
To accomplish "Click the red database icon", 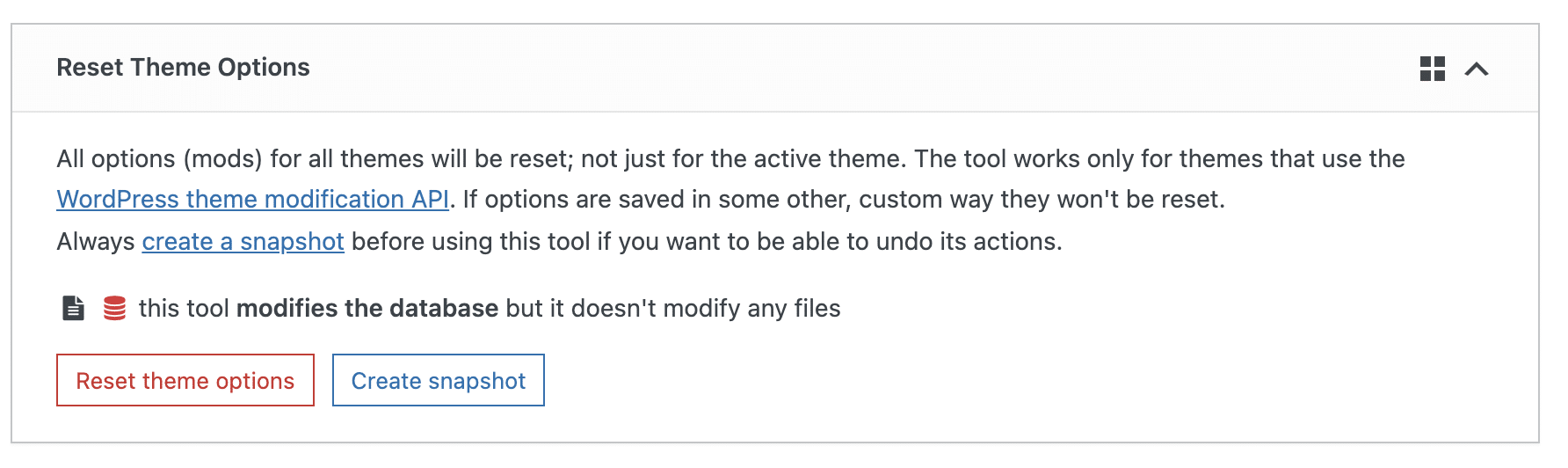I will 114,308.
